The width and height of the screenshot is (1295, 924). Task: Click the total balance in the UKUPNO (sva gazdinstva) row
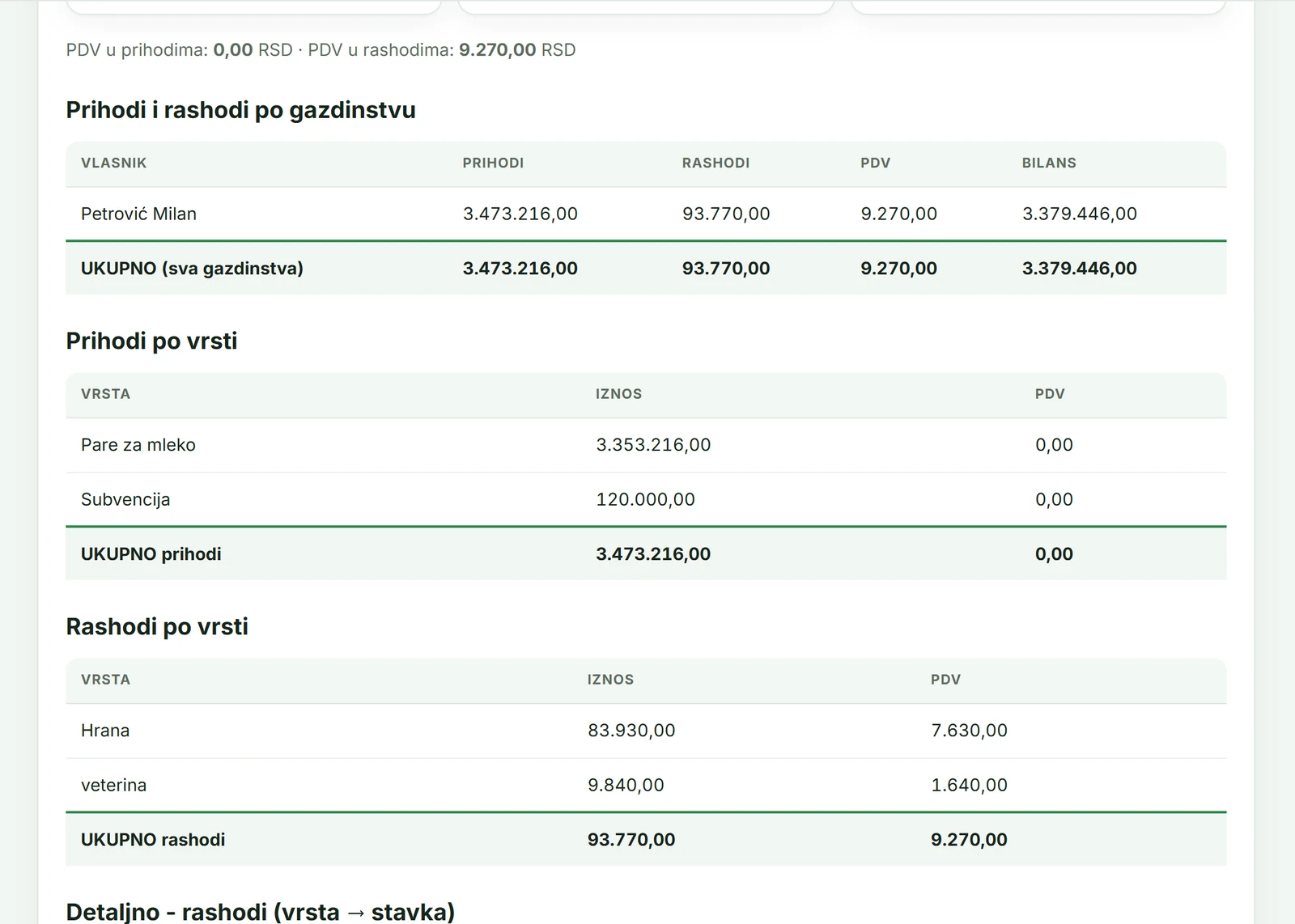[x=1079, y=269]
